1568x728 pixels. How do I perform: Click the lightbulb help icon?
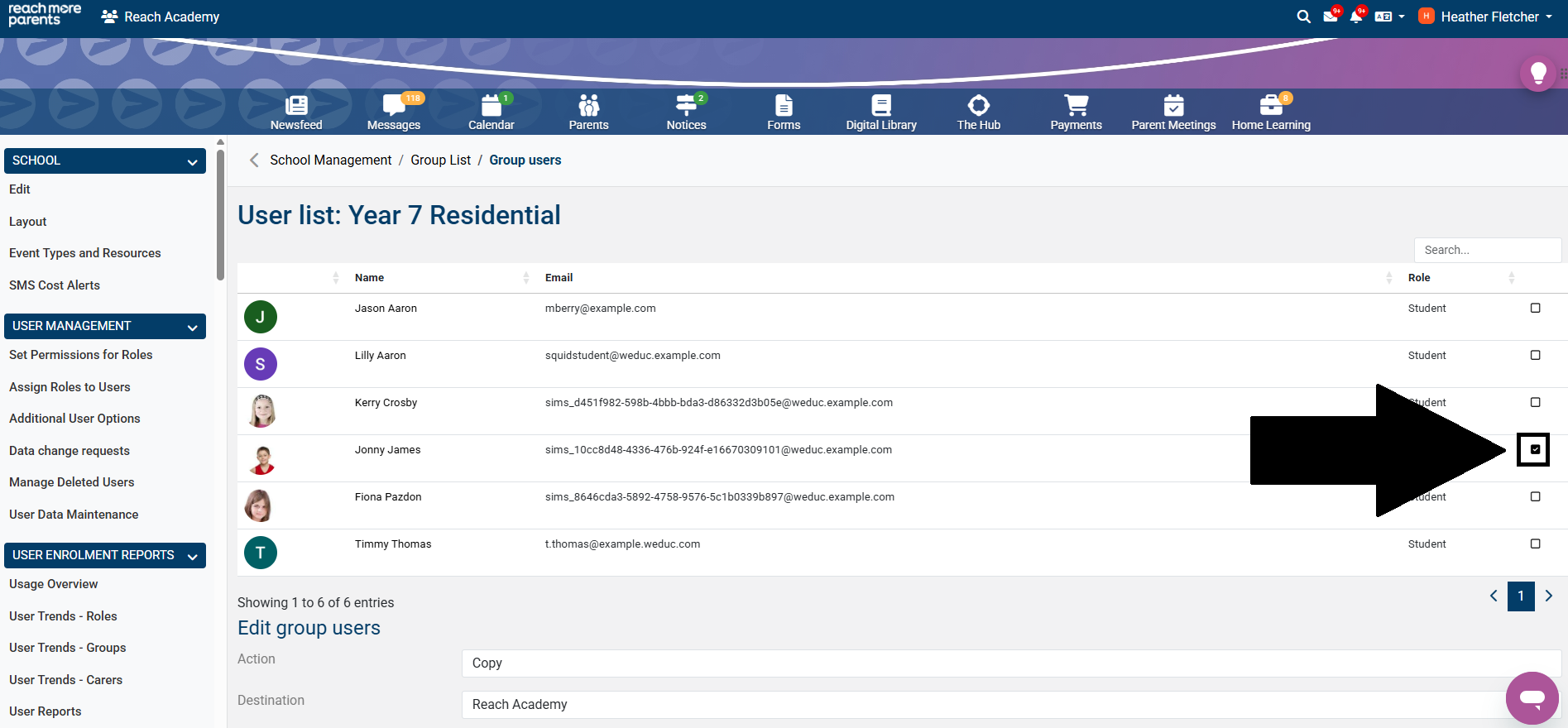click(1538, 74)
